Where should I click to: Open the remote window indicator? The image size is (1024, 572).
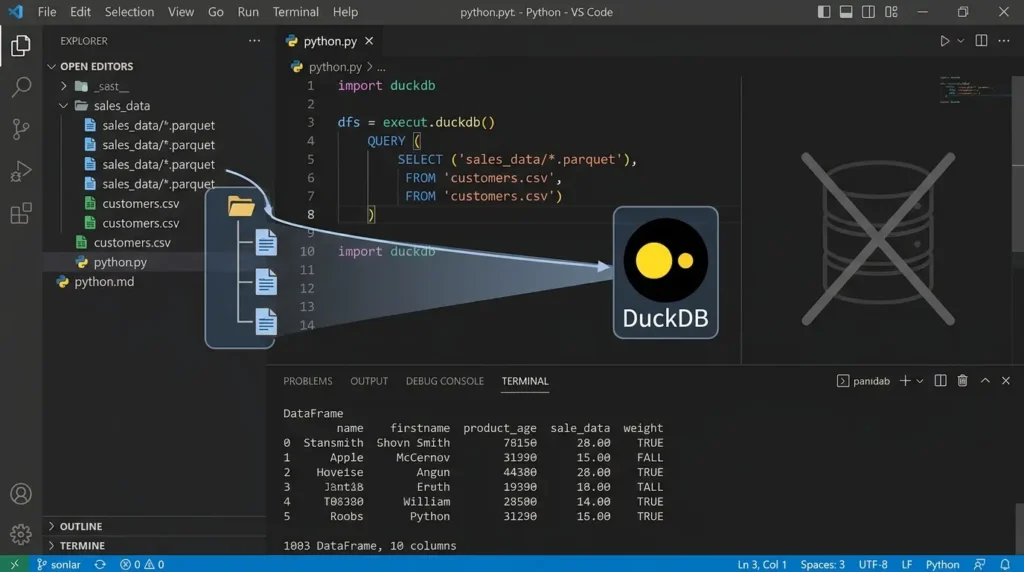point(14,564)
